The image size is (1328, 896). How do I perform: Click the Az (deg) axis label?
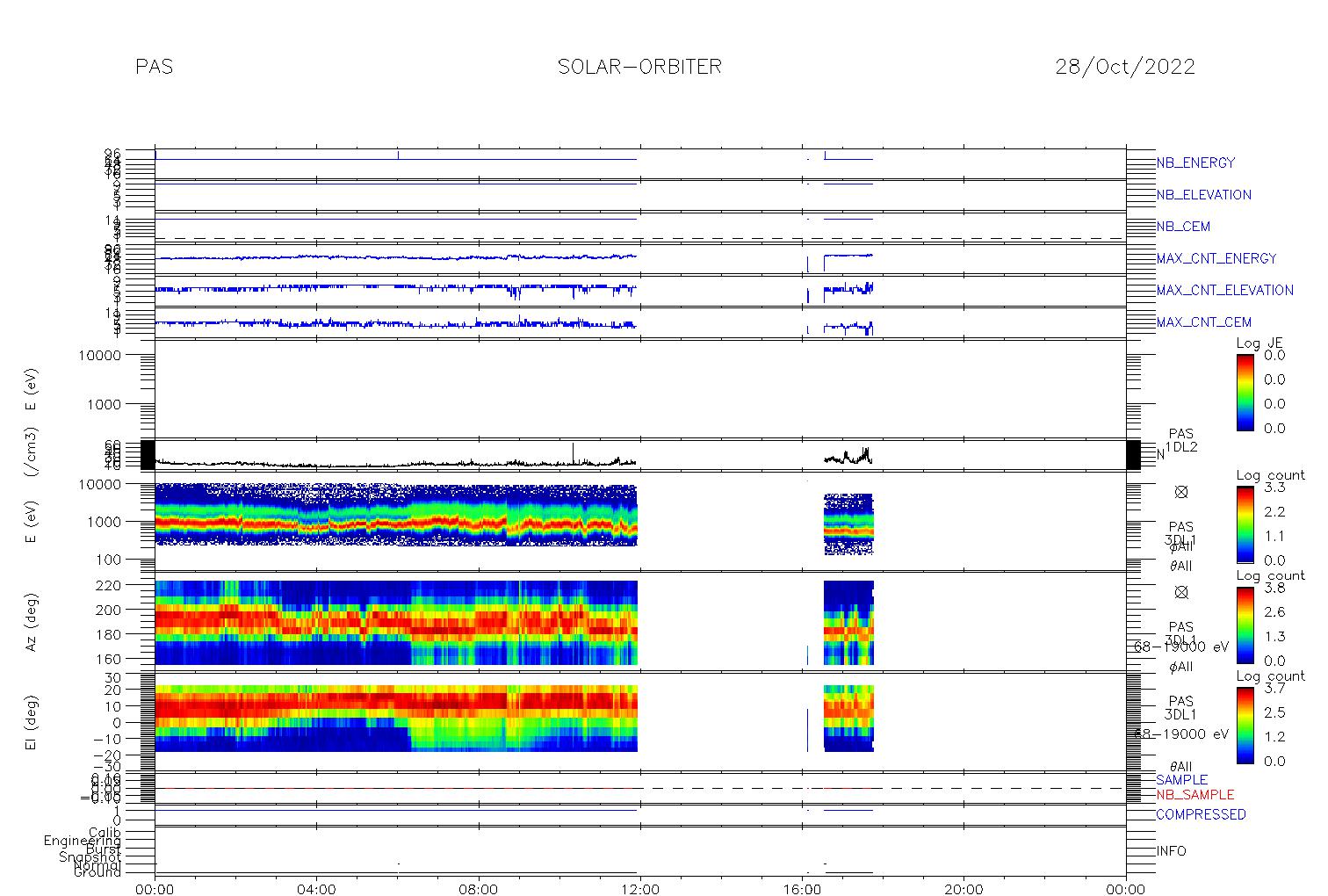pos(31,621)
